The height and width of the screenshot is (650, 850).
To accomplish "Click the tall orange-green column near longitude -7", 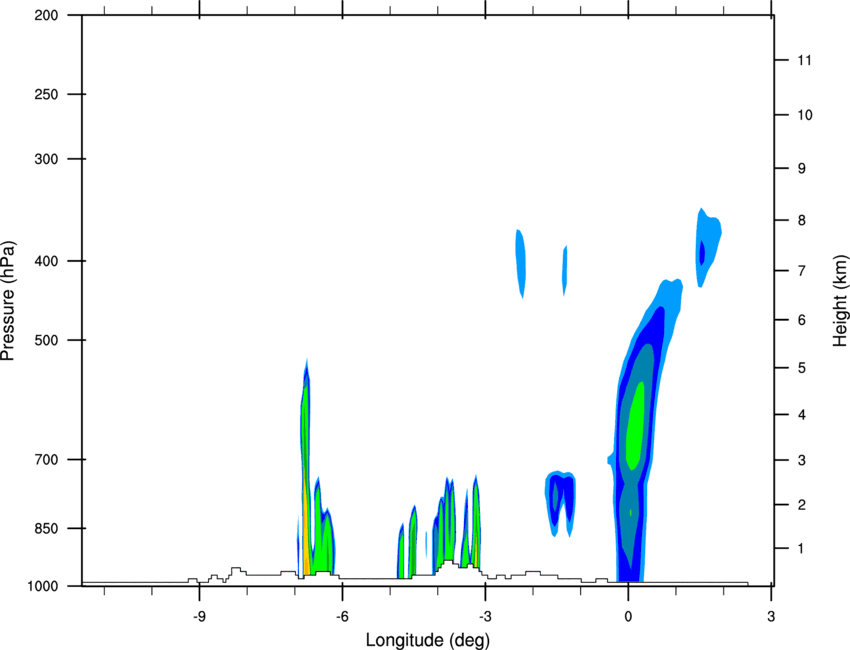I will point(306,469).
